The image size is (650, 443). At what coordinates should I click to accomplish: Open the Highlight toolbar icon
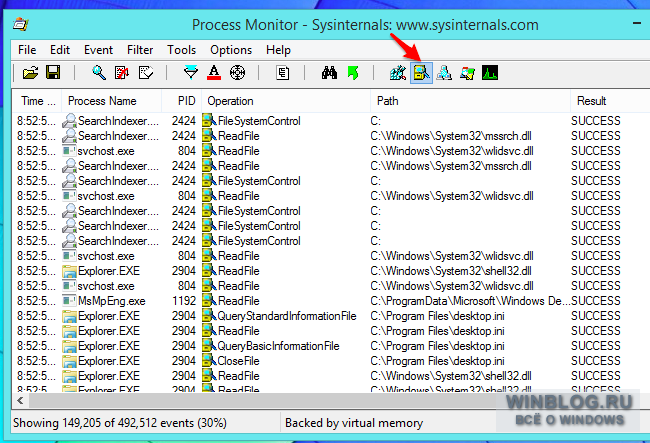coord(214,73)
